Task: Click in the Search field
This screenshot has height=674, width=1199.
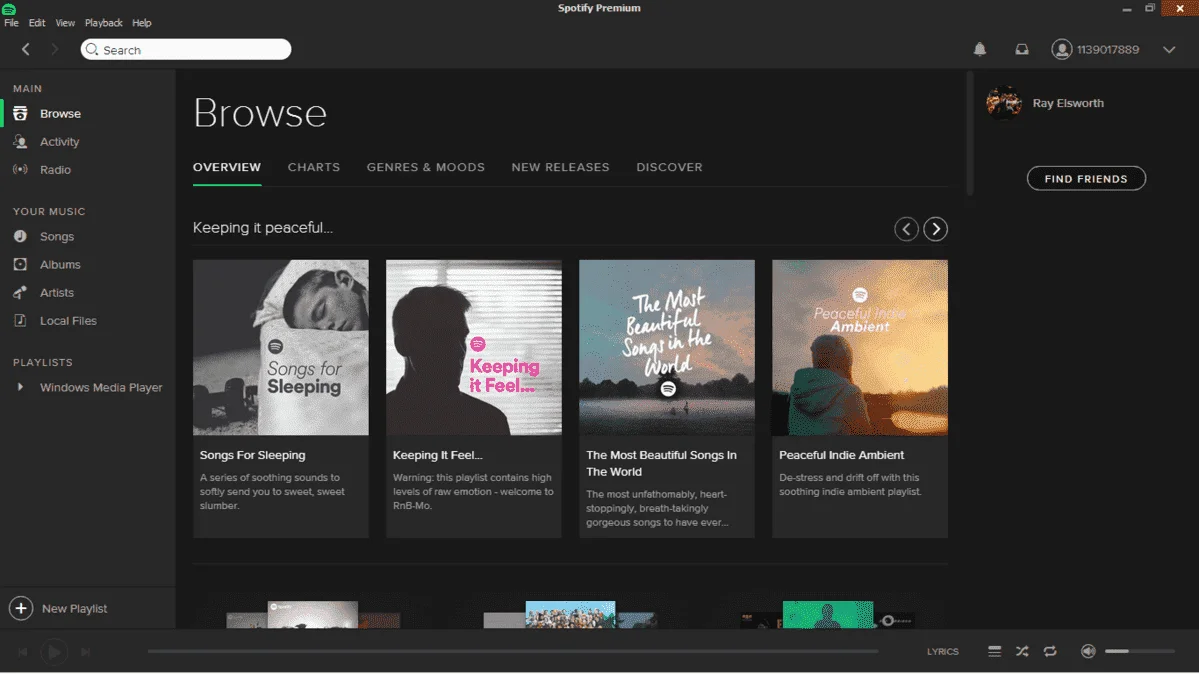Action: (186, 50)
